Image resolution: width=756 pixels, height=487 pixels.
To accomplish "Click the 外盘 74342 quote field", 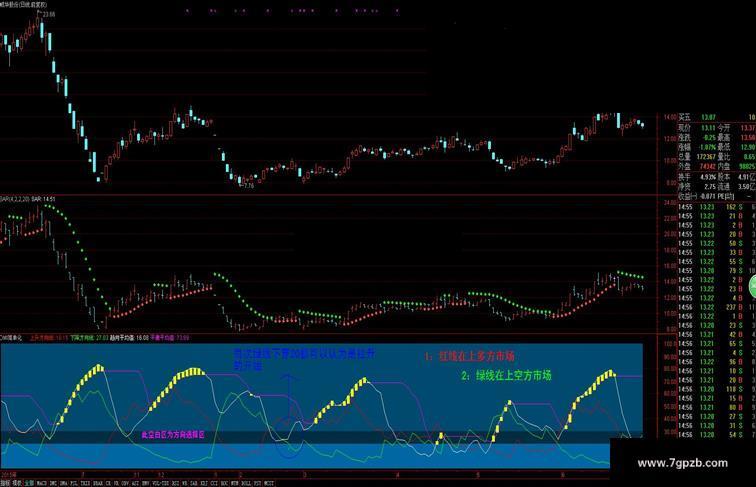I will point(697,166).
